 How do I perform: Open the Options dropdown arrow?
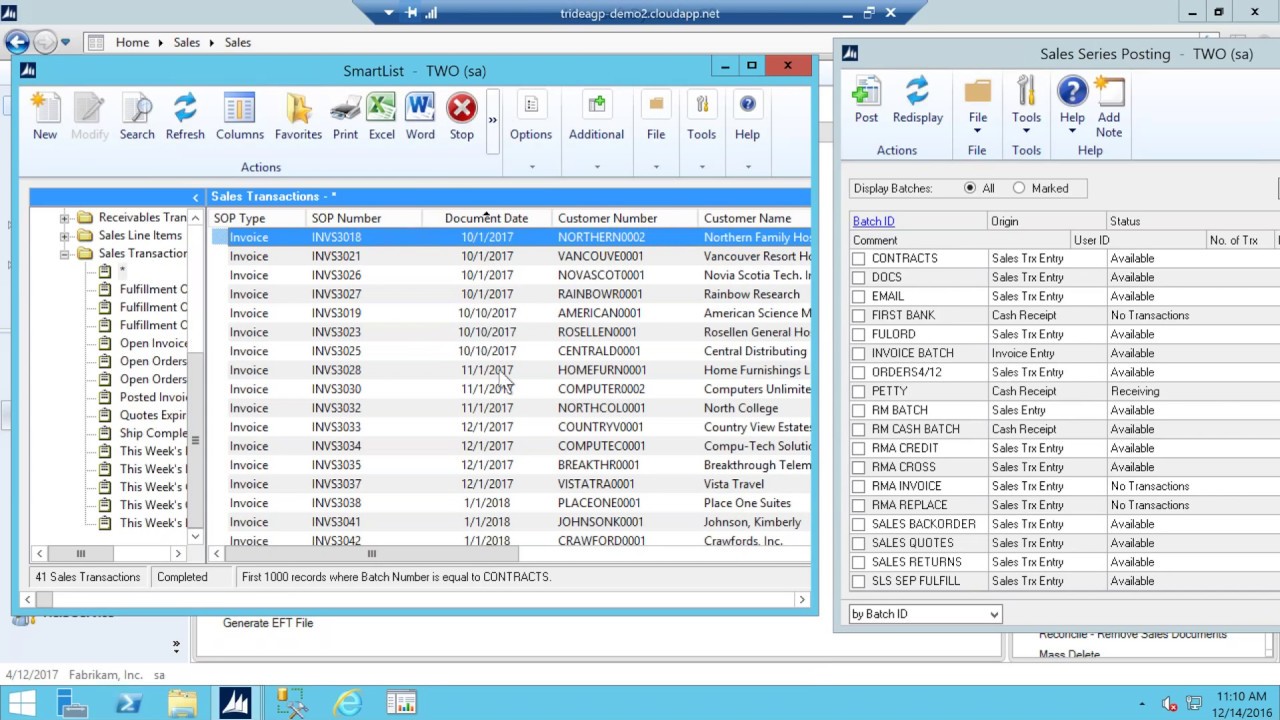(x=531, y=166)
